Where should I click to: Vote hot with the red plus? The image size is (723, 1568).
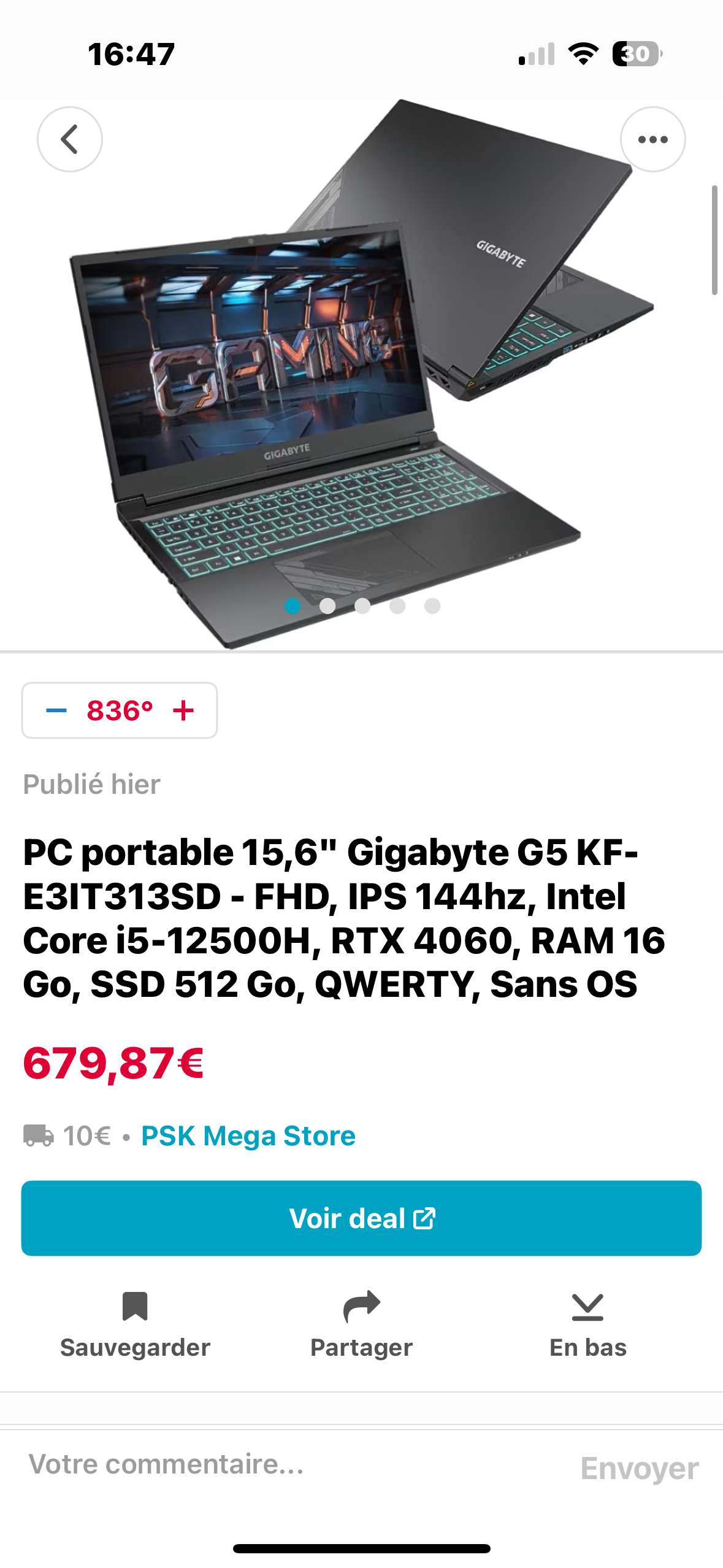click(x=183, y=710)
